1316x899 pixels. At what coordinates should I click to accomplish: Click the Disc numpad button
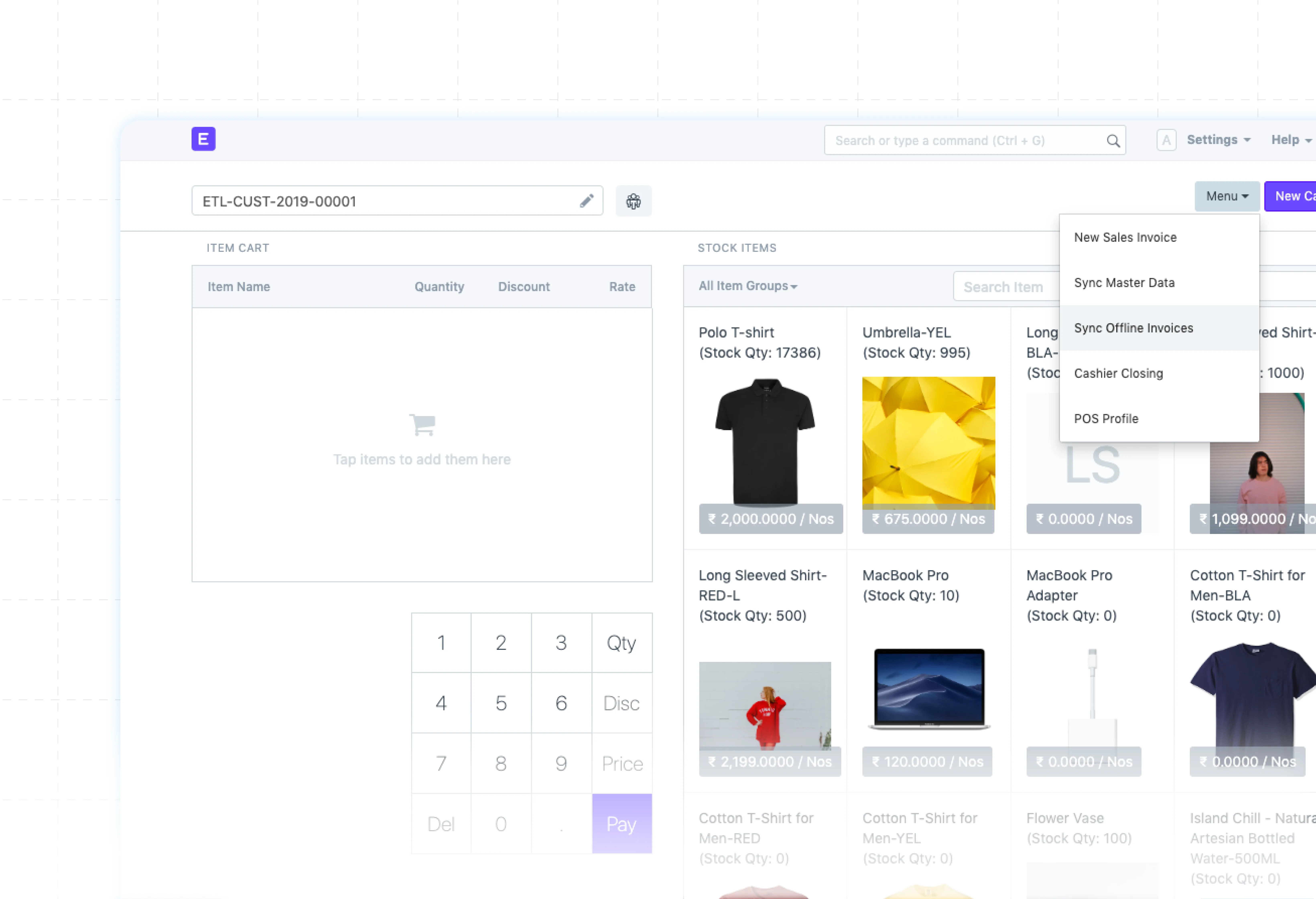click(621, 703)
